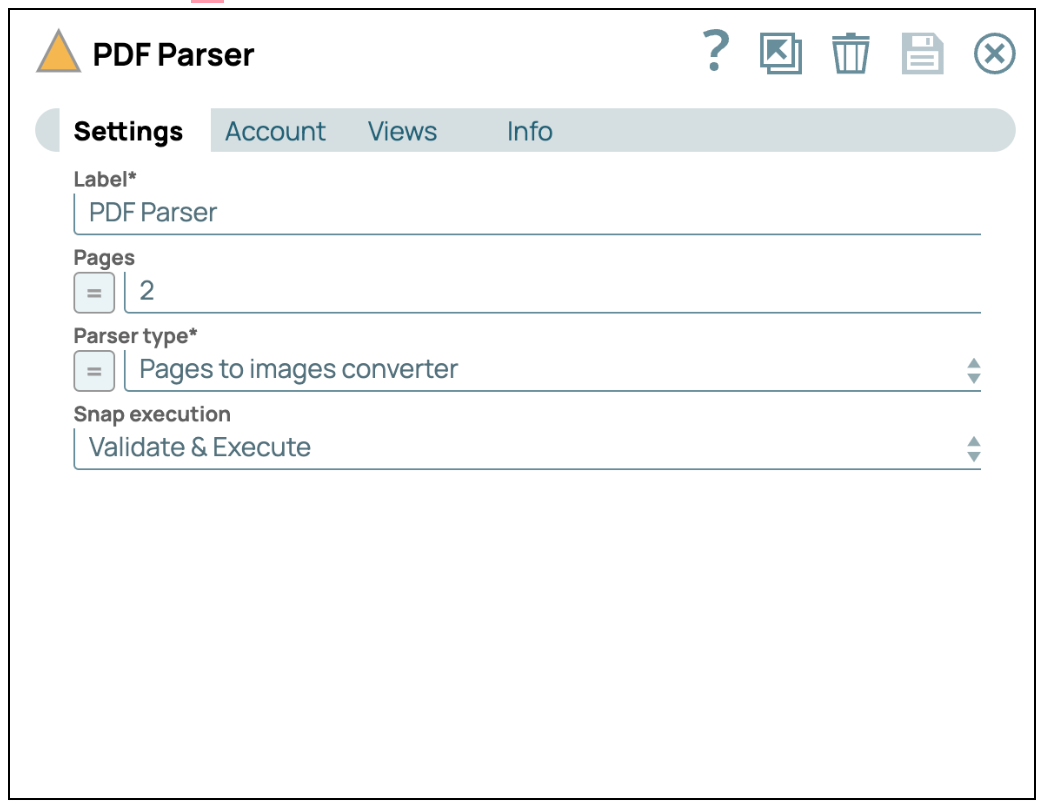The height and width of the screenshot is (810, 1048).
Task: Go to the Info tab
Action: 529,132
